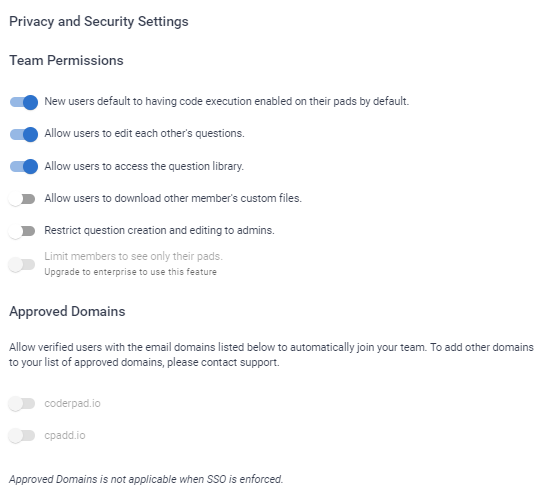Enable download other member's custom files toggle
This screenshot has height=500, width=538.
coord(22,199)
